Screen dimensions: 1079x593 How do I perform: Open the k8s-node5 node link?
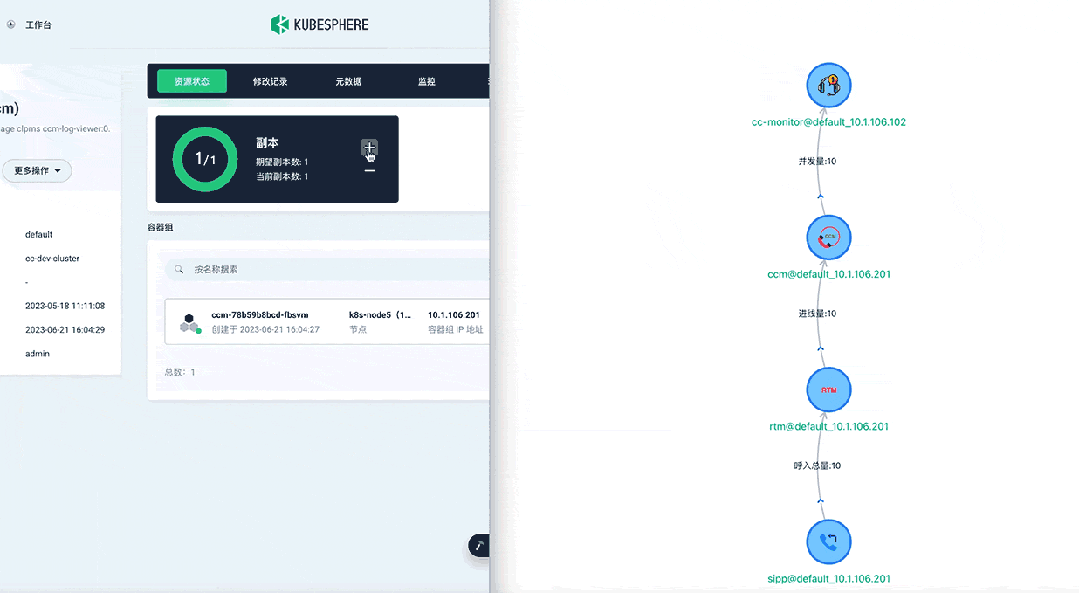click(379, 315)
